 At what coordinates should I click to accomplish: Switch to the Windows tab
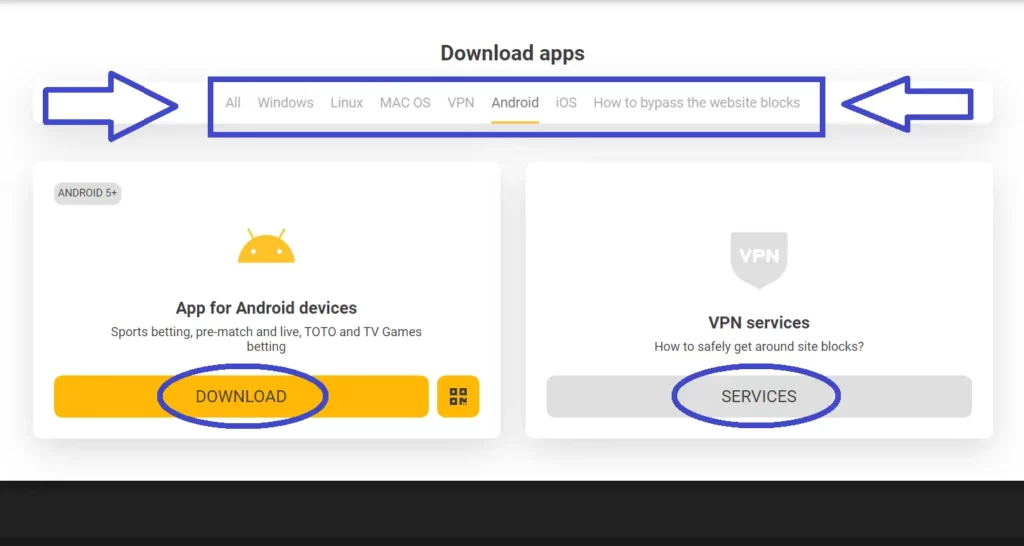click(285, 102)
